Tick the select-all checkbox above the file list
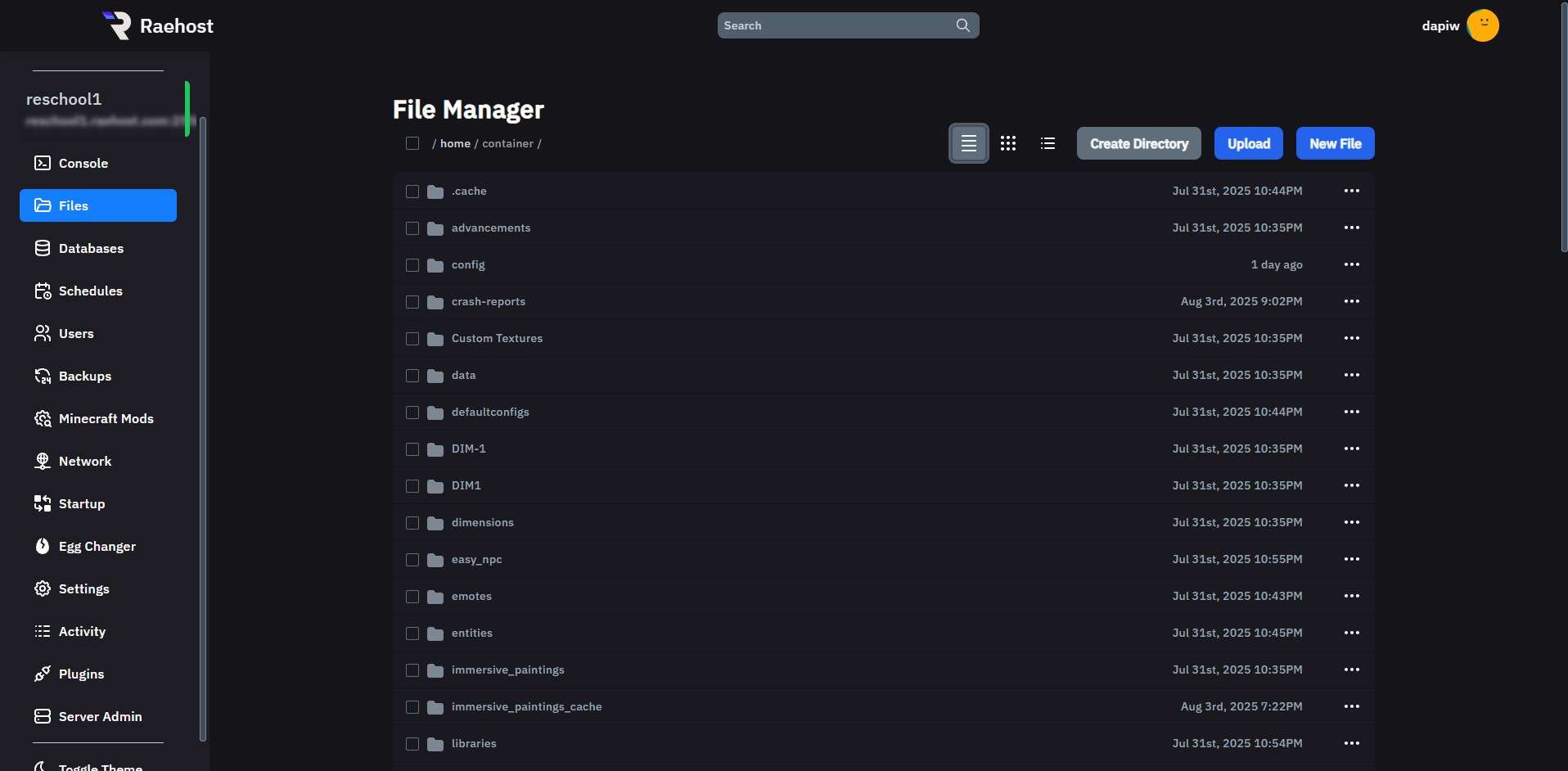The height and width of the screenshot is (771, 1568). pyautogui.click(x=412, y=143)
